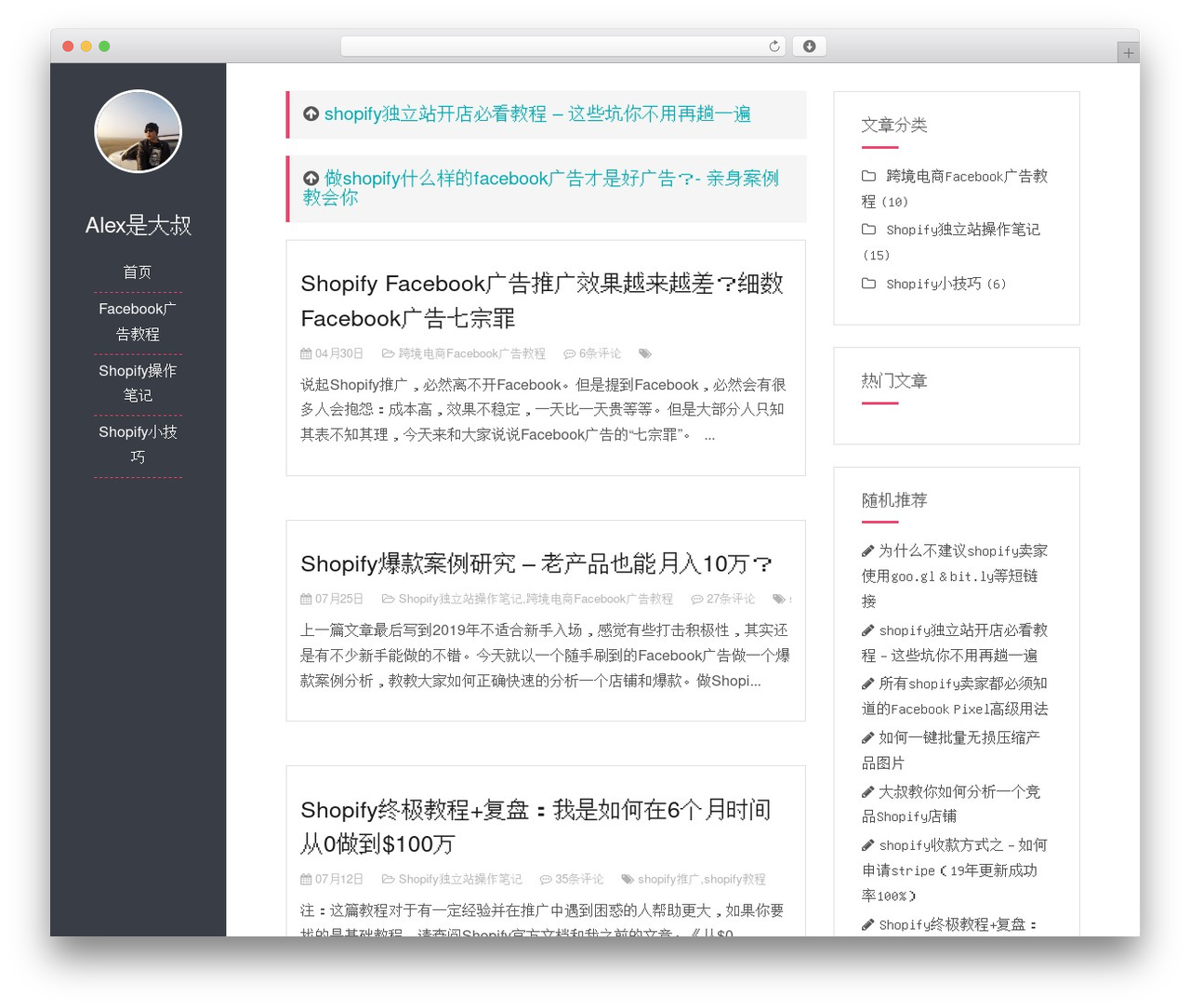Open article Shopify终极教程+复盘 title
The width and height of the screenshot is (1190, 1008).
coord(535,827)
